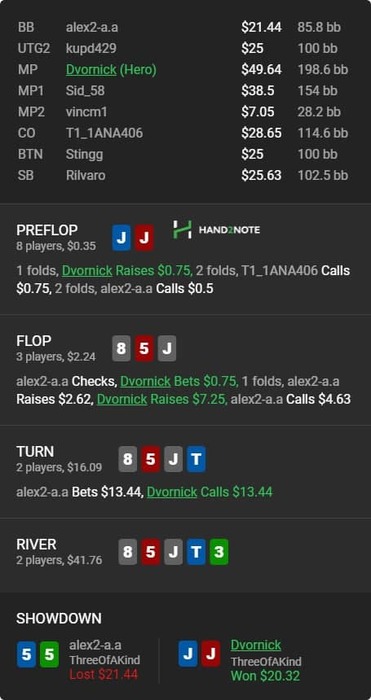Click the red 5 card on the Flop
This screenshot has height=700, width=371.
(144, 348)
